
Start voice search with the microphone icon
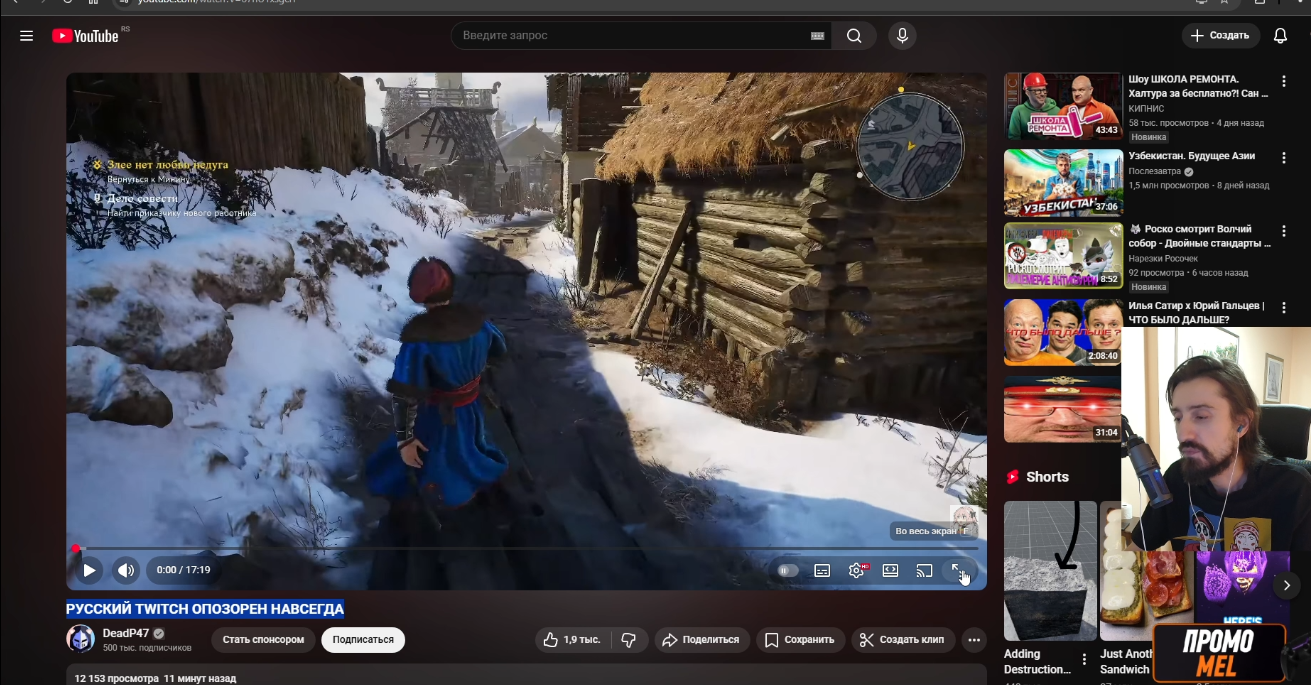click(902, 36)
